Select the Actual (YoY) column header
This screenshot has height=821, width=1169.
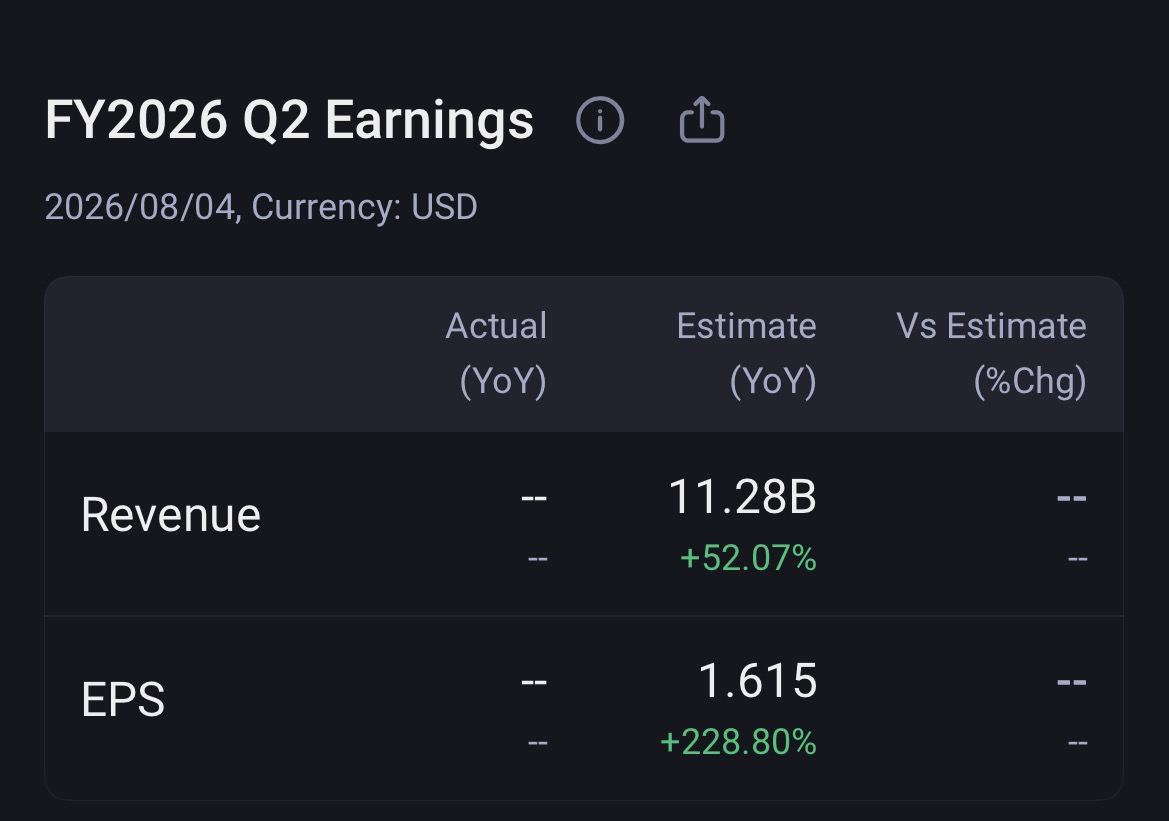(496, 353)
